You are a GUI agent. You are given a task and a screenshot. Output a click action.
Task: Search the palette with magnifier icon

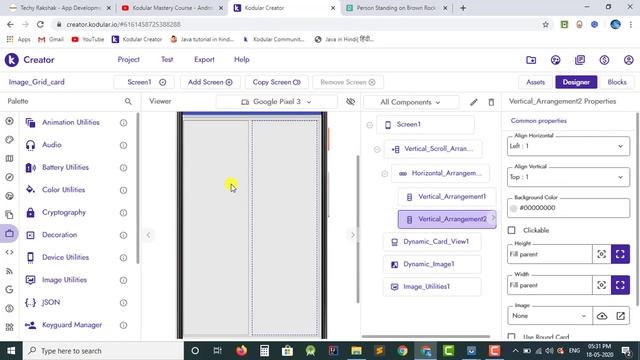(128, 101)
